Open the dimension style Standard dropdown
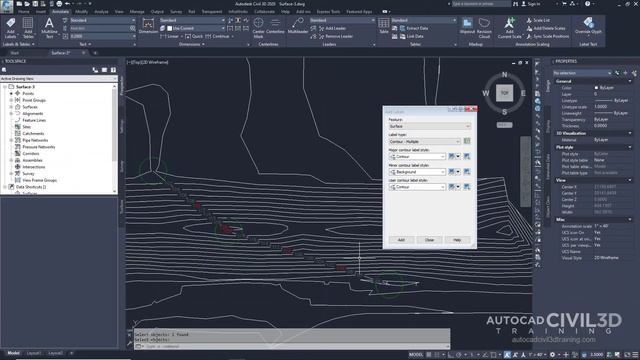Image resolution: width=640 pixels, height=360 pixels. (192, 20)
